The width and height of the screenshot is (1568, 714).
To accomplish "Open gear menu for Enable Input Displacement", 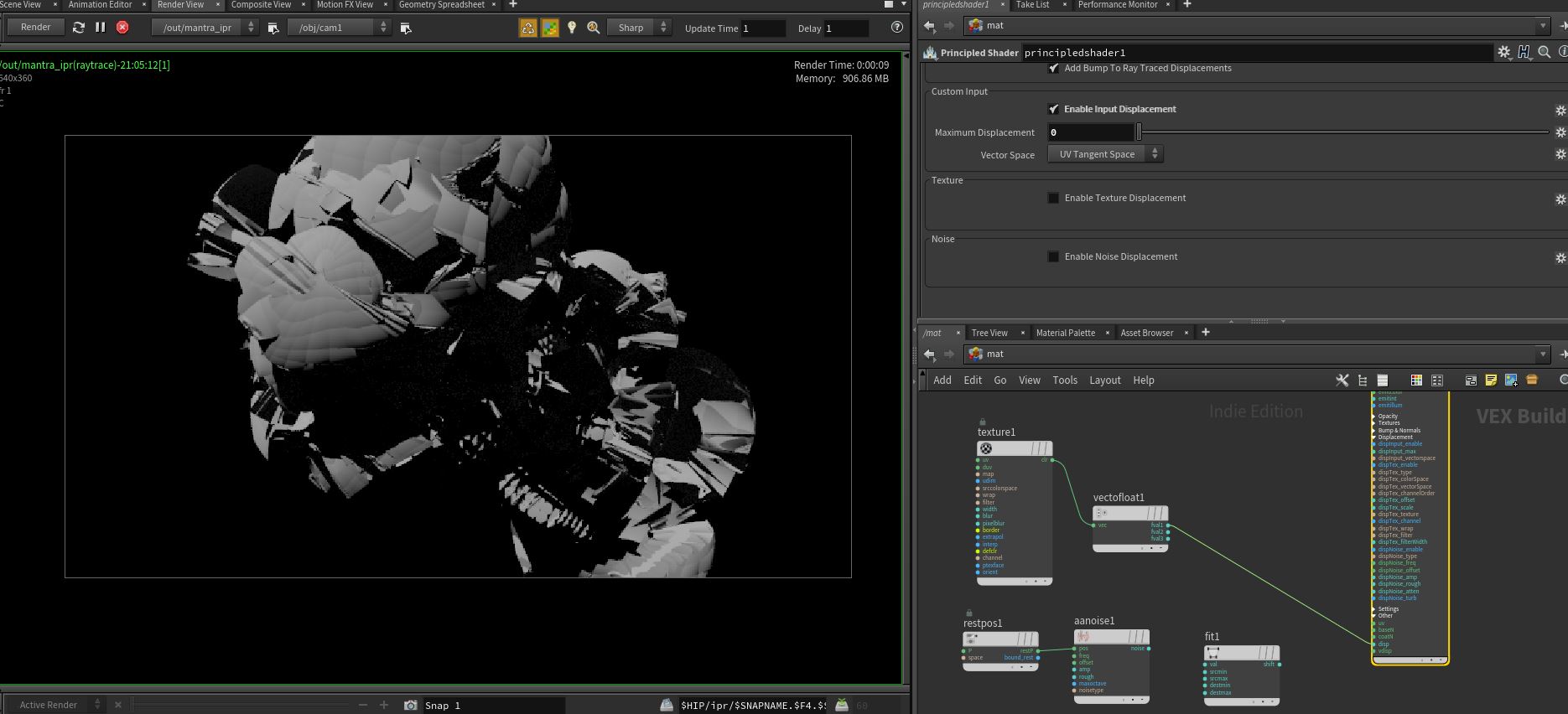I will point(1560,111).
